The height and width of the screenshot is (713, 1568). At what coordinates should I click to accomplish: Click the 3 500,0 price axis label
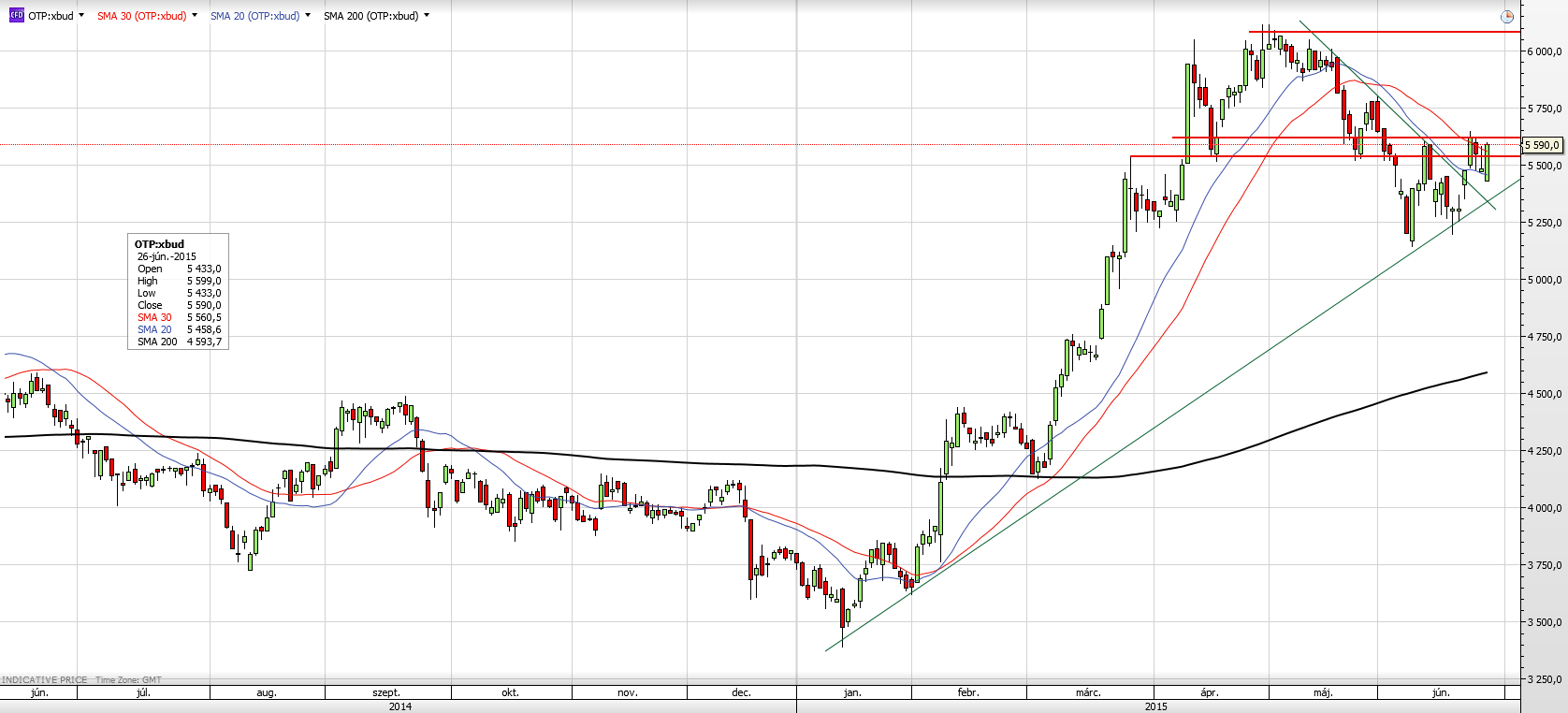click(x=1545, y=622)
